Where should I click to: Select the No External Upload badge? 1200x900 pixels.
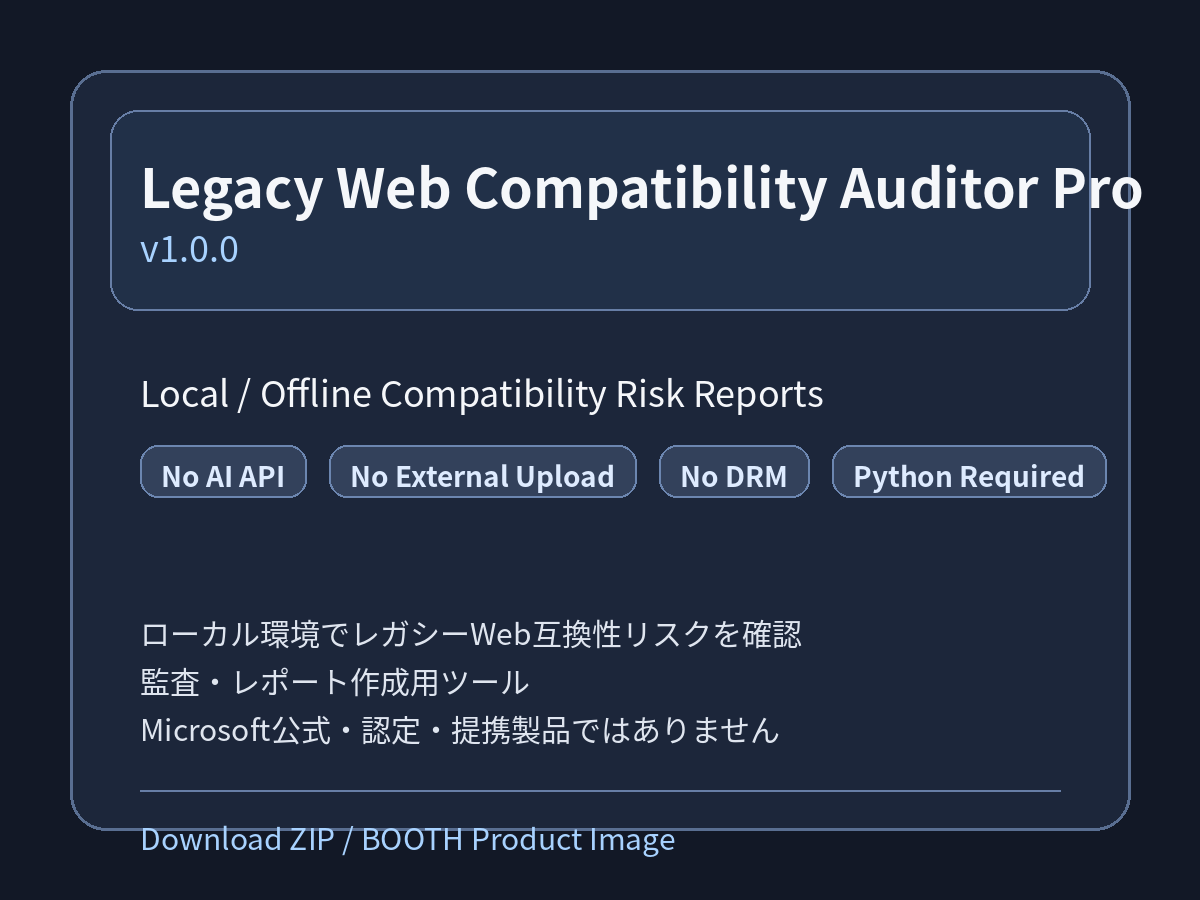pyautogui.click(x=483, y=472)
